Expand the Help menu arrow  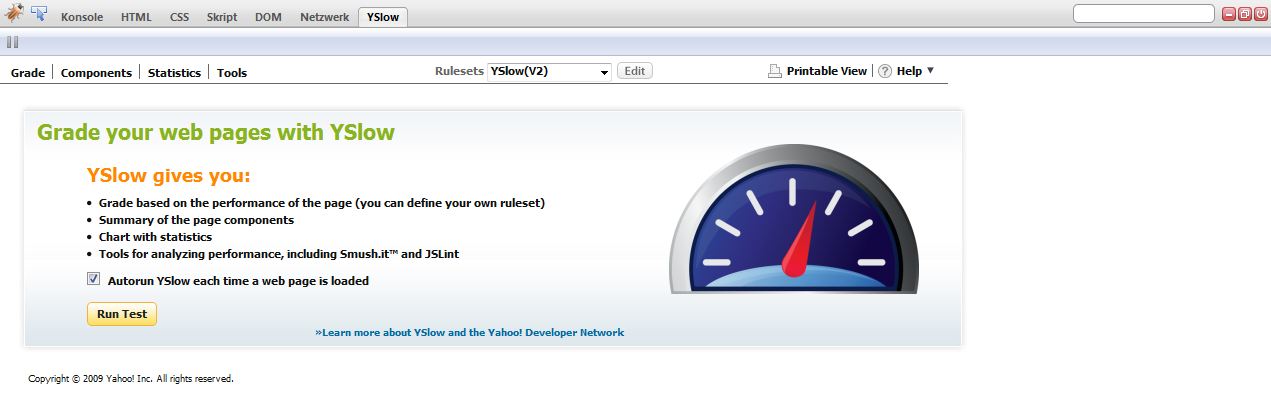pyautogui.click(x=930, y=70)
